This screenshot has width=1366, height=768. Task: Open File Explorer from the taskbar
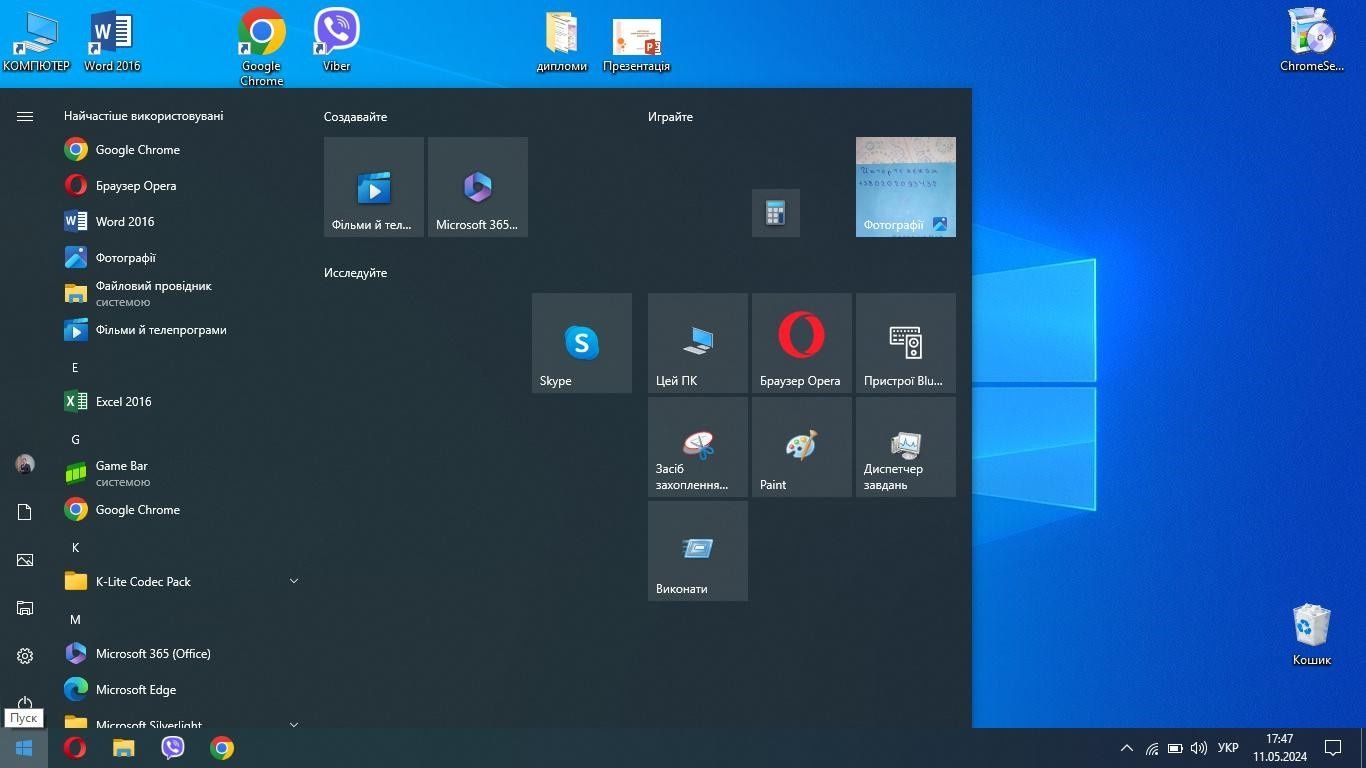tap(123, 748)
